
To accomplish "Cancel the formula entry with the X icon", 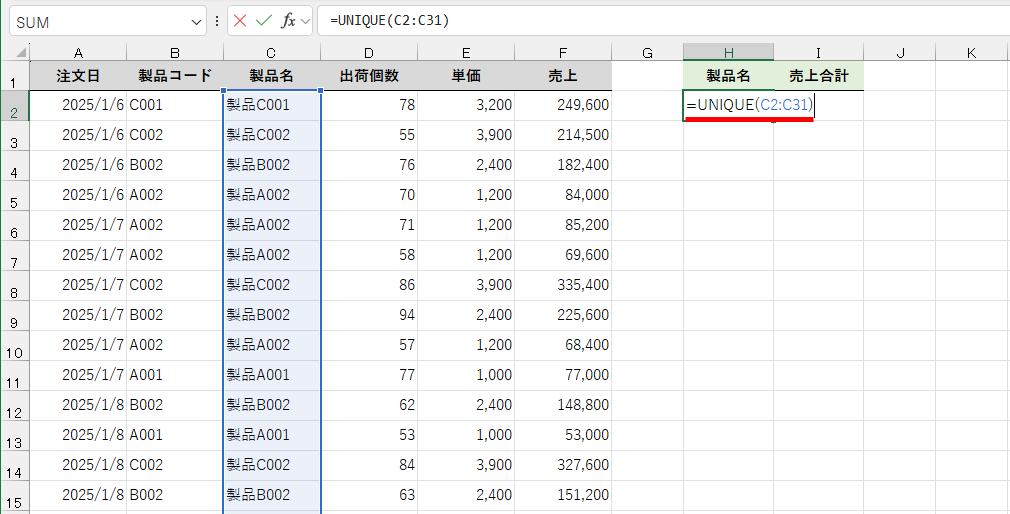I will click(x=240, y=21).
